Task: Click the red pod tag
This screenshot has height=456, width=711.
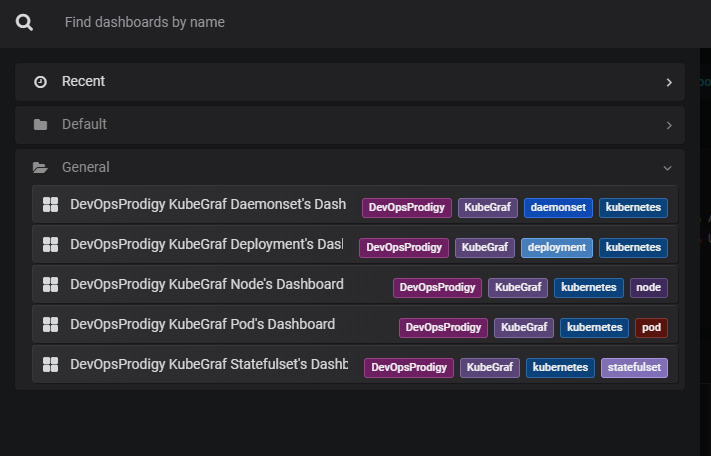Action: (x=651, y=327)
